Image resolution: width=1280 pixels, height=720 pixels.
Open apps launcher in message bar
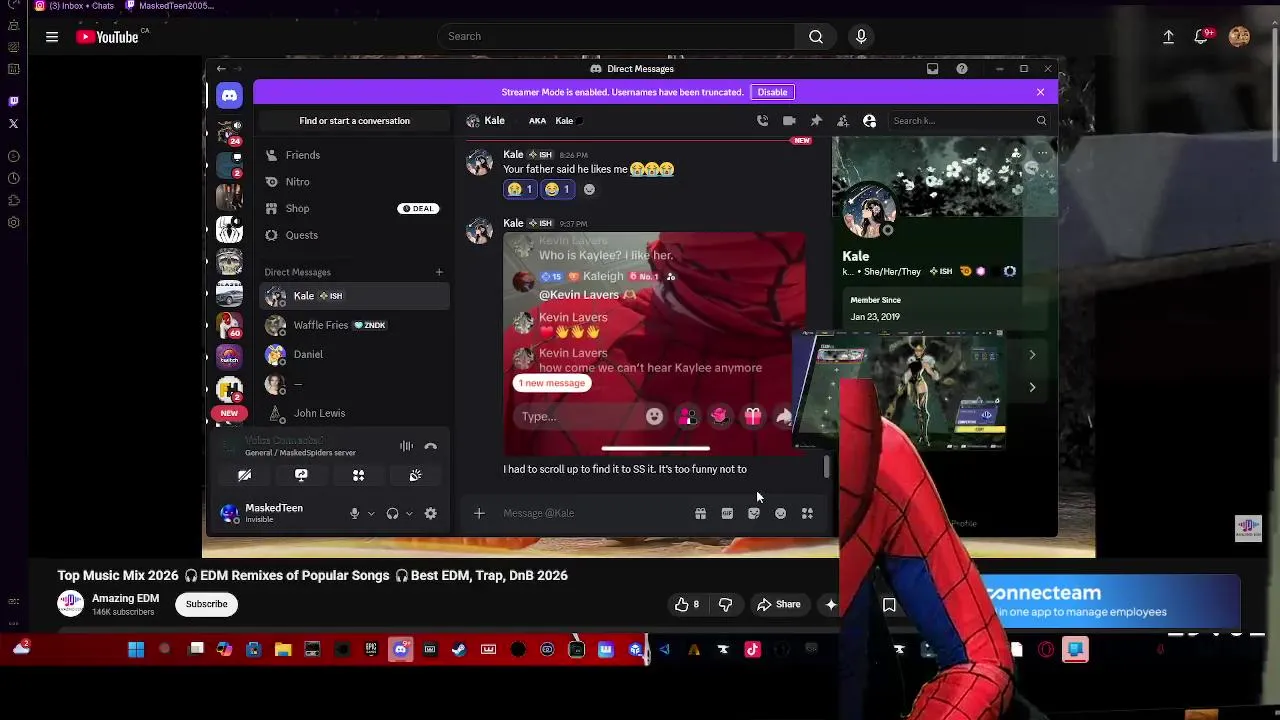[807, 513]
